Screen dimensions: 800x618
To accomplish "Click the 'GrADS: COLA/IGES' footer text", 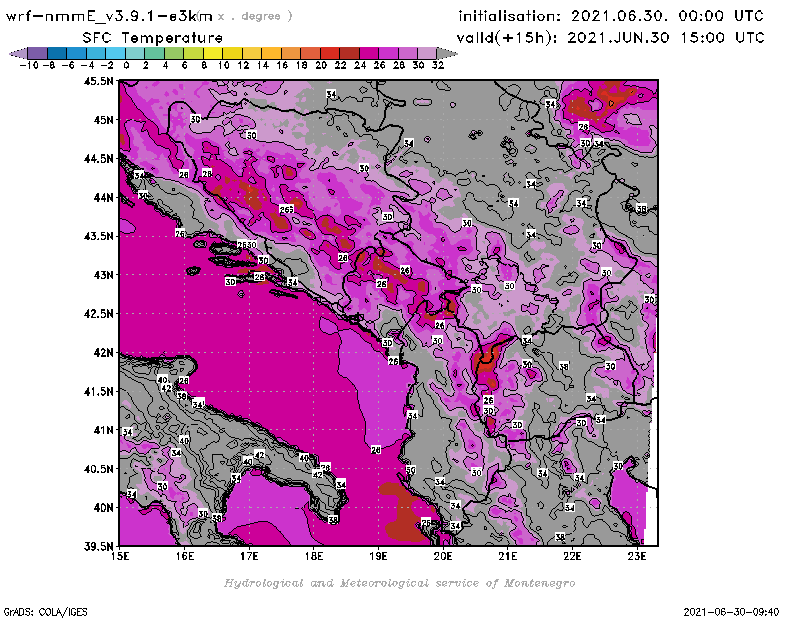I will (x=45, y=612).
